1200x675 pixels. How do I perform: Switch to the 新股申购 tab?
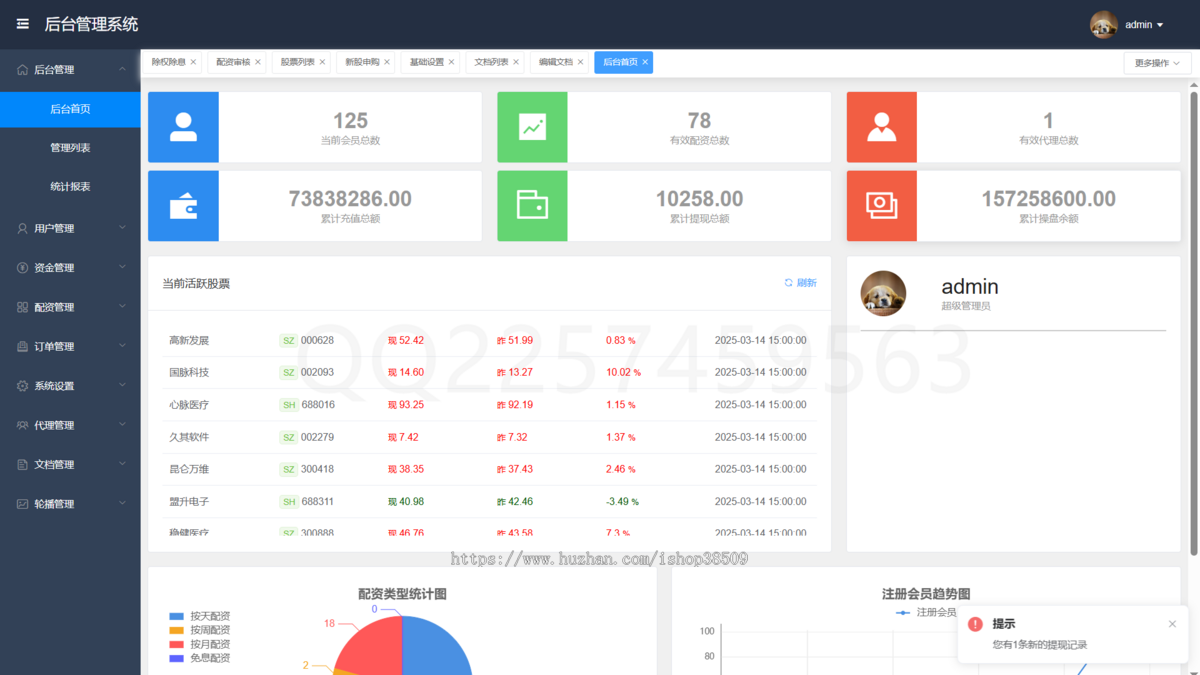pos(362,62)
